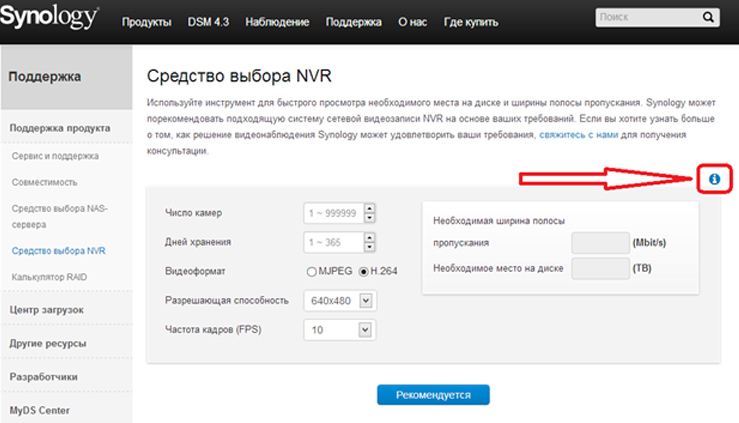Select Поддержка продукта sidebar section
The width and height of the screenshot is (739, 423).
60,128
